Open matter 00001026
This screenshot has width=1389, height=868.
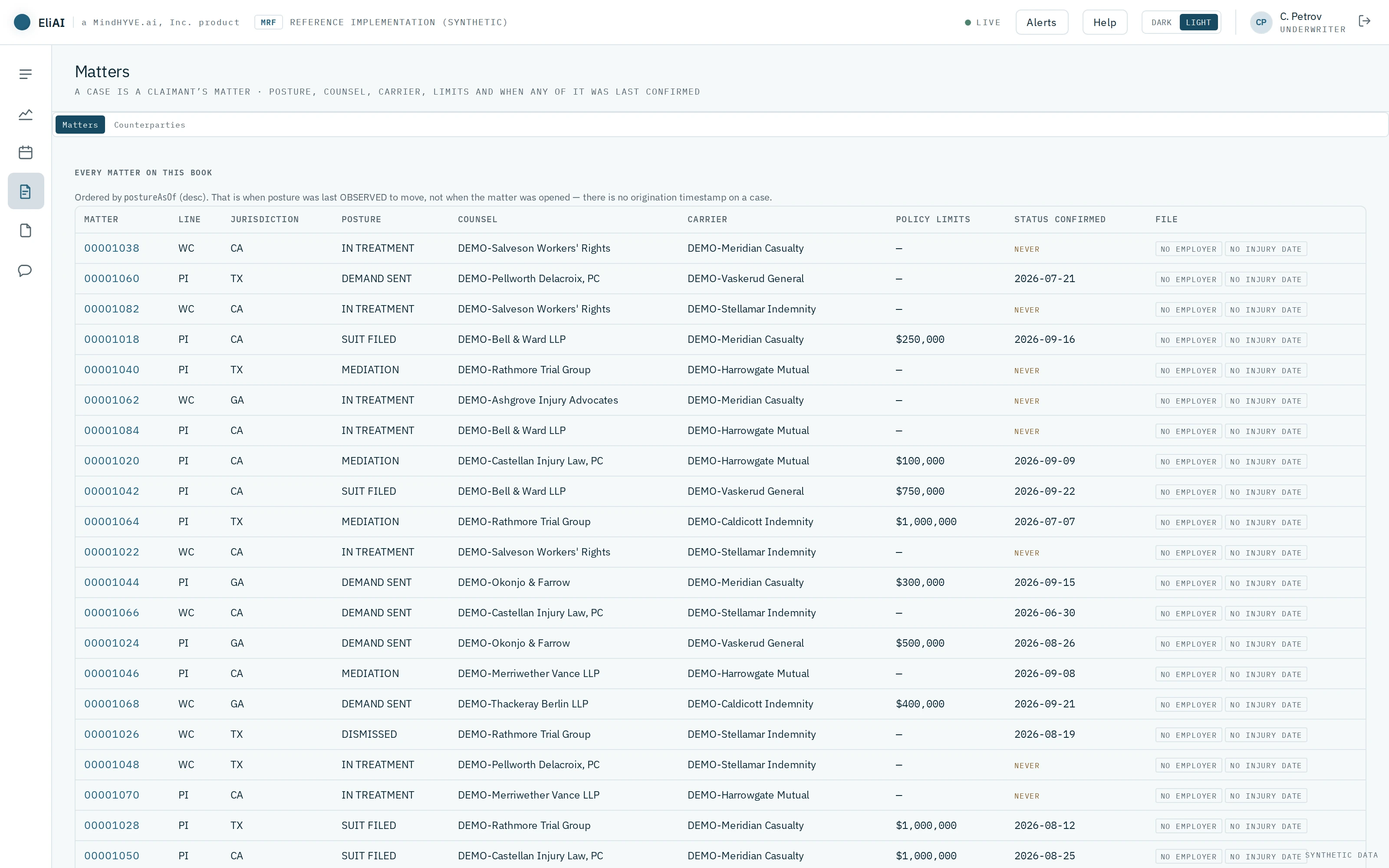point(112,734)
